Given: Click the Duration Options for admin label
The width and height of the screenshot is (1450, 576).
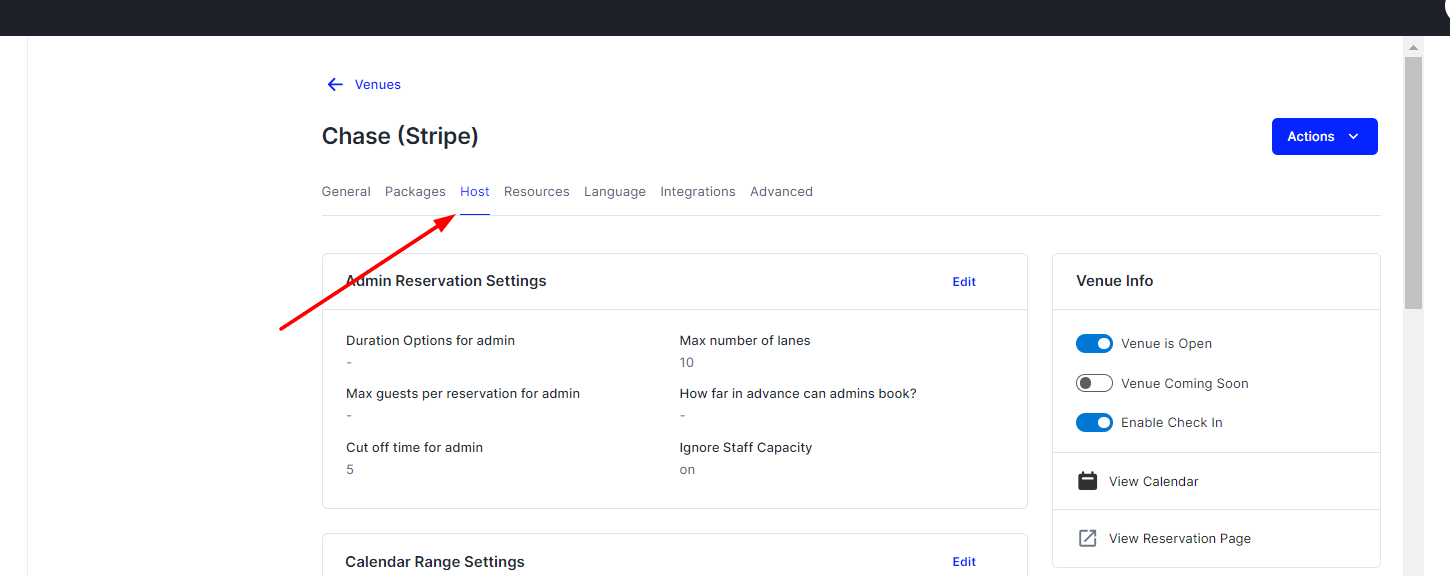Looking at the screenshot, I should click(x=430, y=341).
